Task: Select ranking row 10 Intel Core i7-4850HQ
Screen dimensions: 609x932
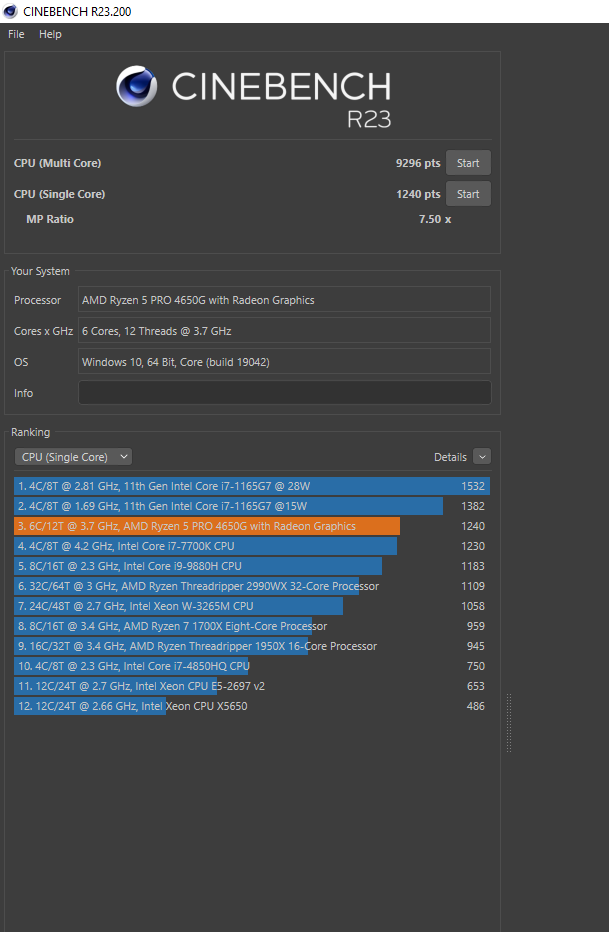Action: click(252, 666)
